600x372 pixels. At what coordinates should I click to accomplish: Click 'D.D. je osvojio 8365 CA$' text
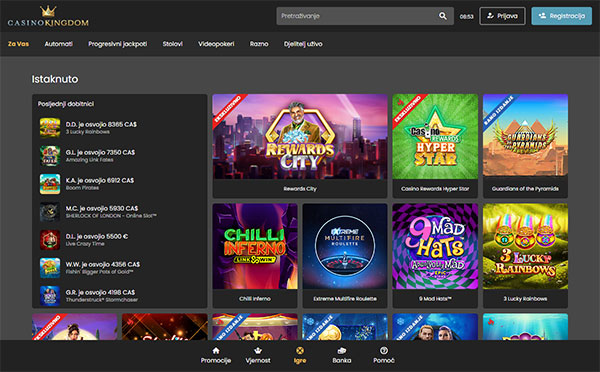pyautogui.click(x=101, y=124)
